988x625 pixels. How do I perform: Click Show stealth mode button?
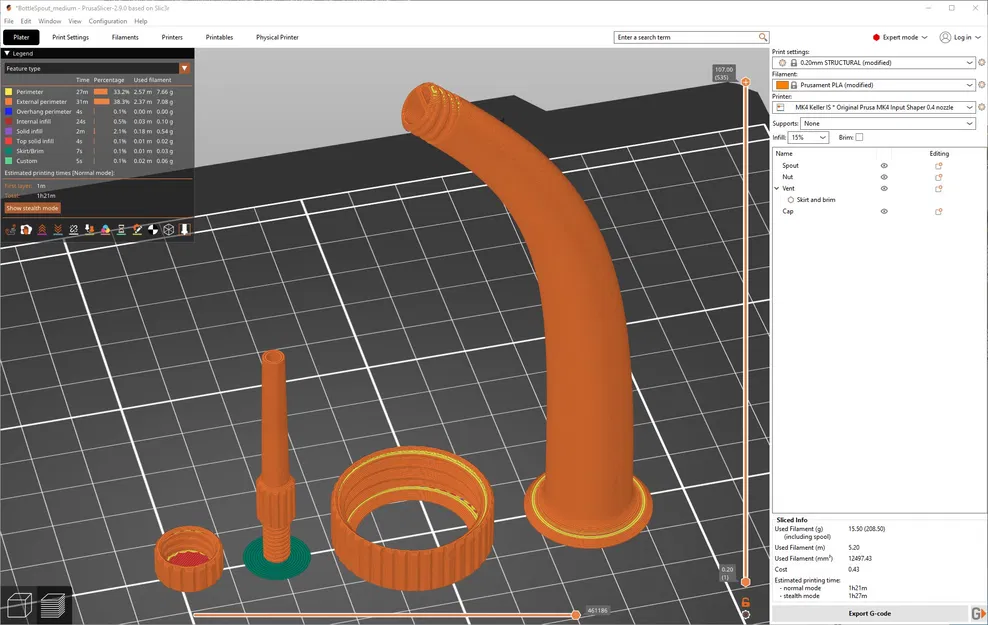click(32, 208)
